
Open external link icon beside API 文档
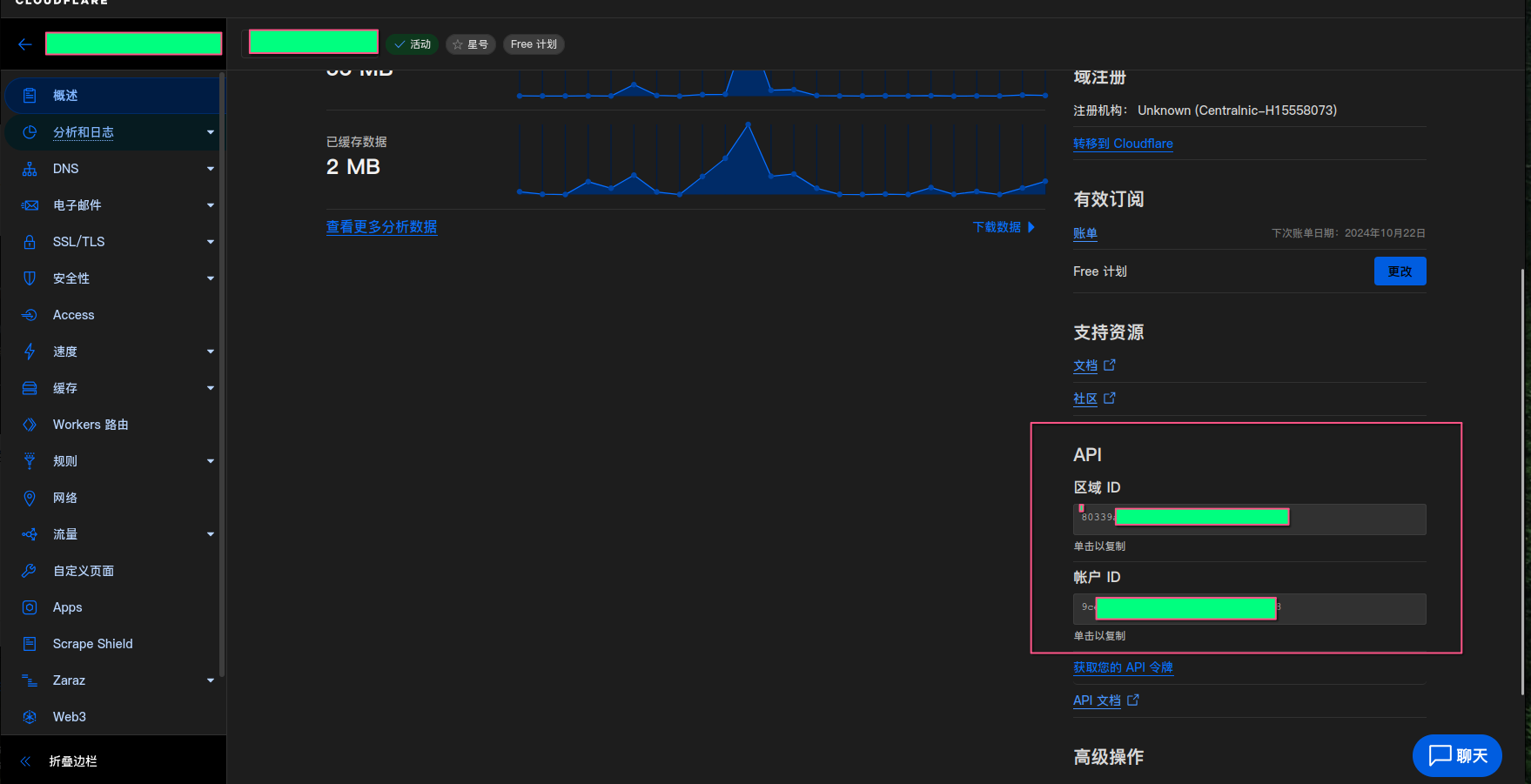(1133, 700)
